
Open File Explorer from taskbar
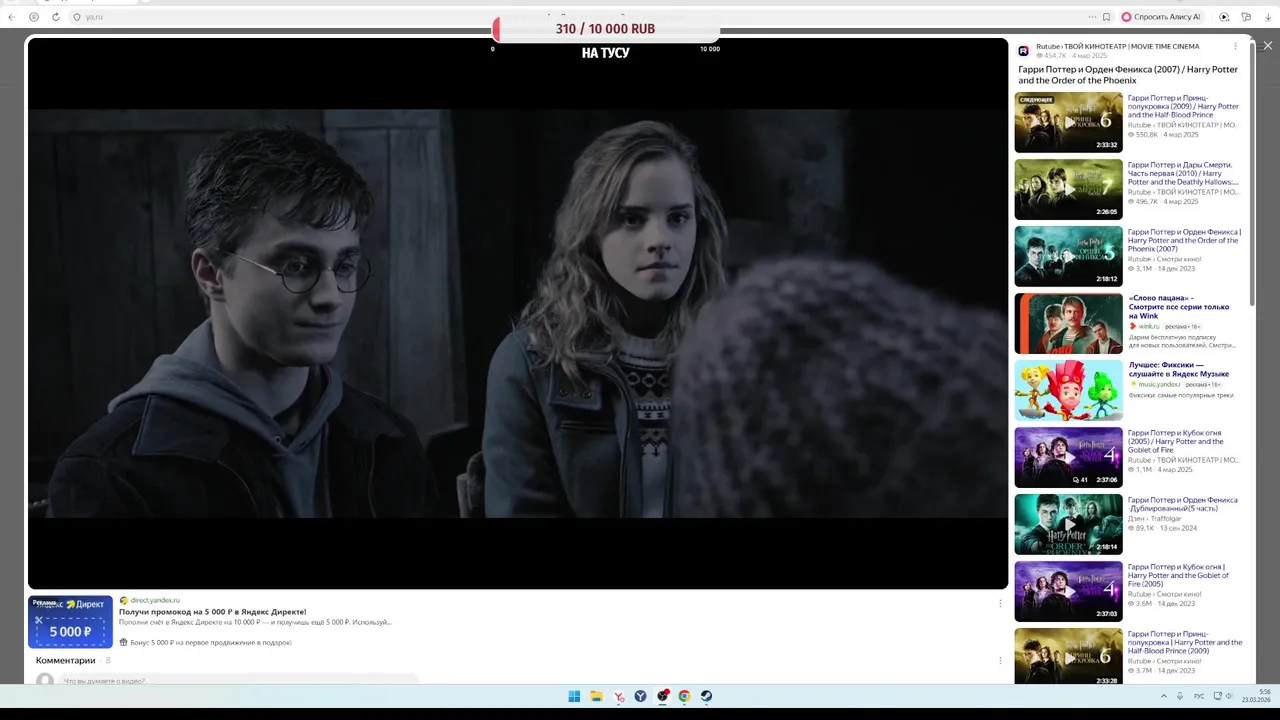pyautogui.click(x=596, y=696)
